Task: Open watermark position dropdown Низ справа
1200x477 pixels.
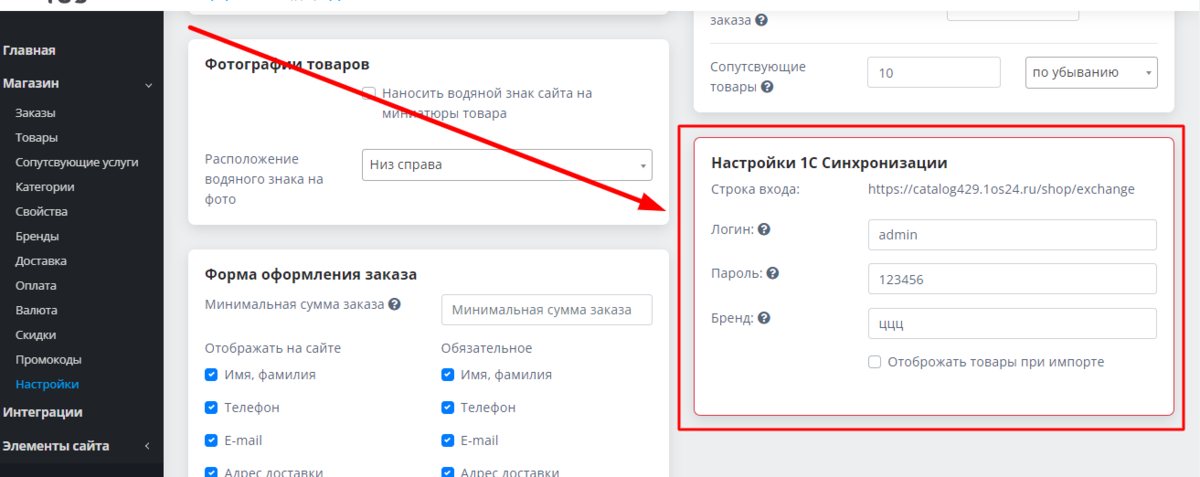Action: 506,165
